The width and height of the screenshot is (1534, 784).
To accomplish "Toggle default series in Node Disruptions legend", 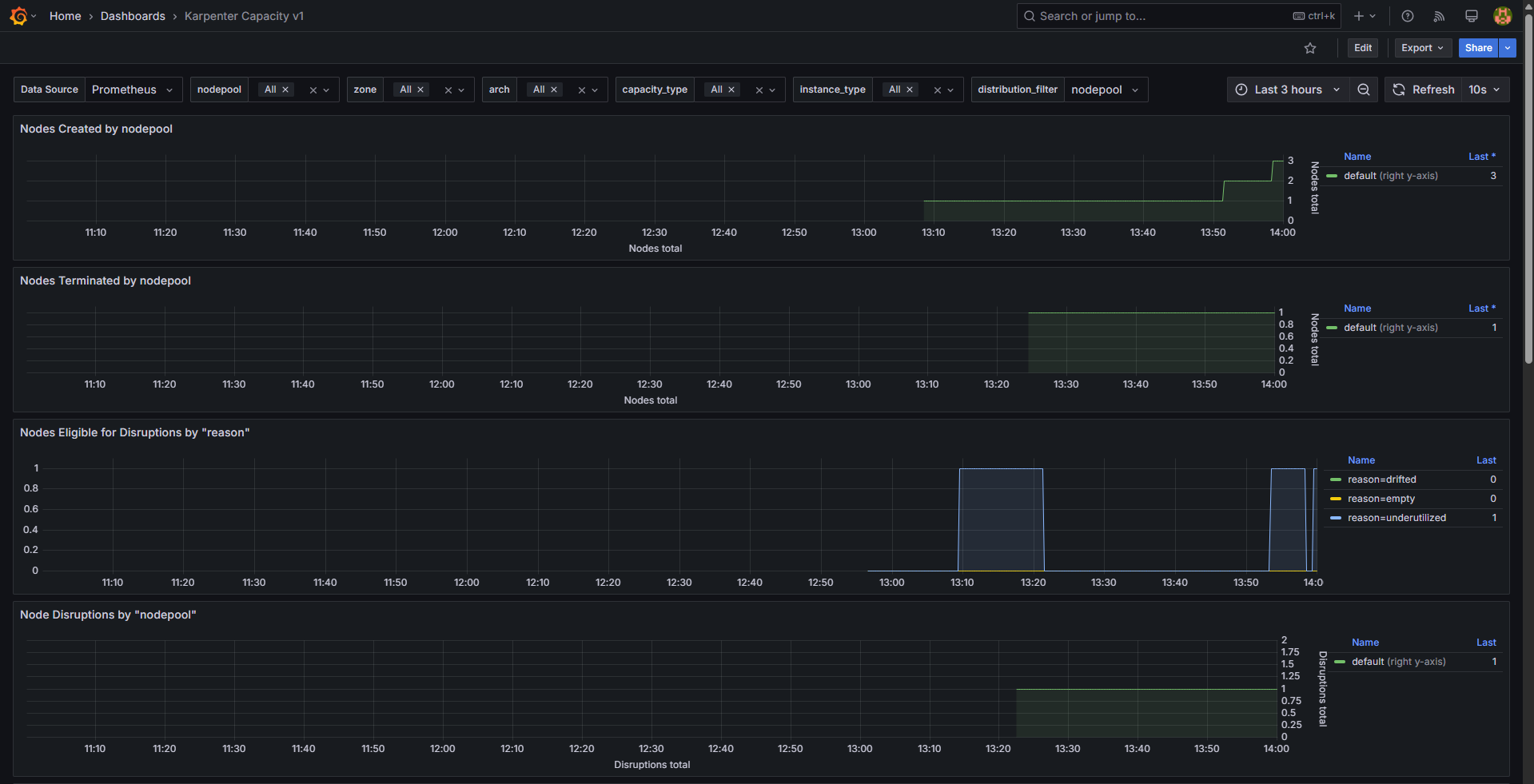I will click(x=1398, y=662).
